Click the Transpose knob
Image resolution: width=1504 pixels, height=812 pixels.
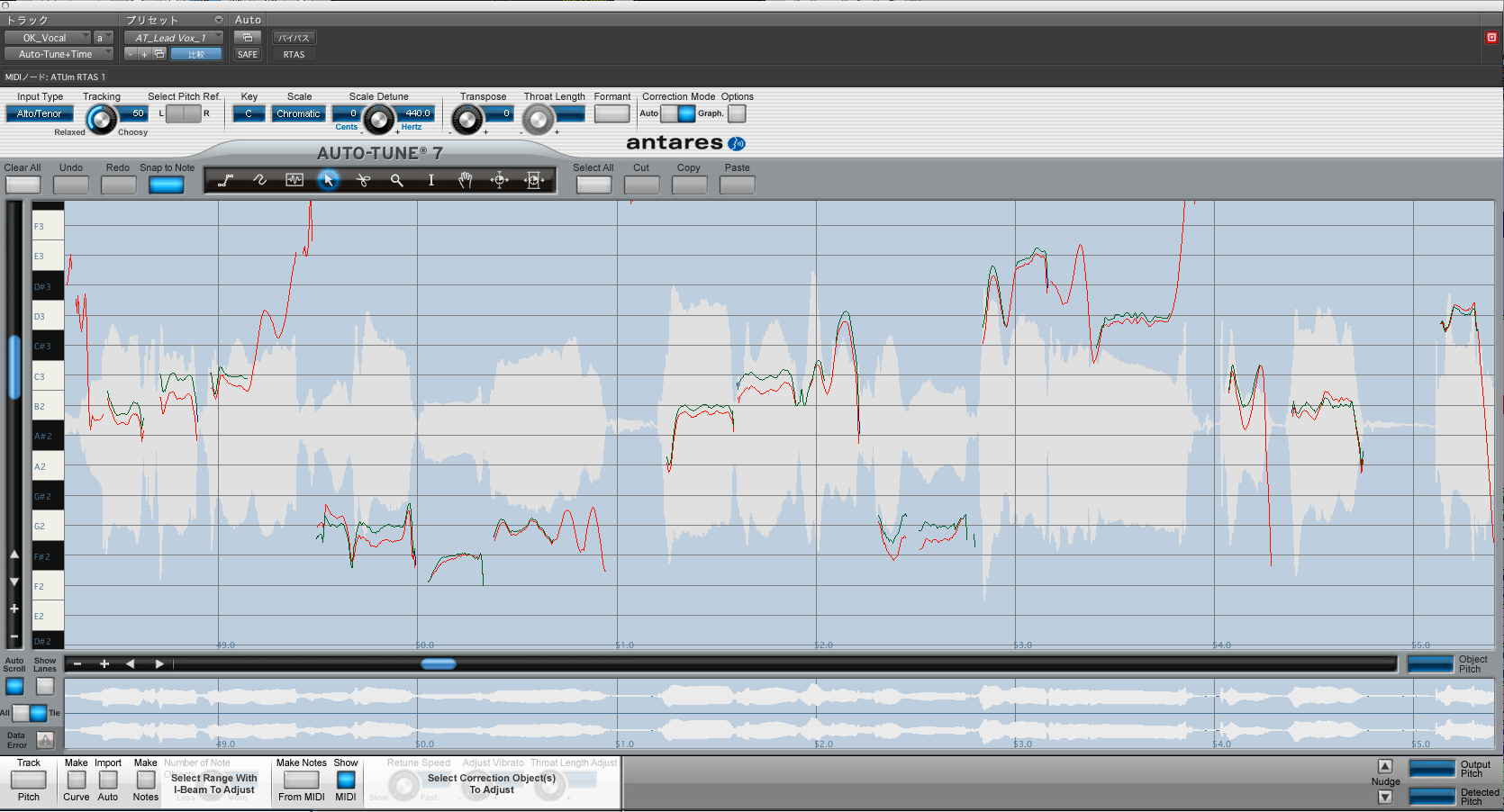coord(467,119)
